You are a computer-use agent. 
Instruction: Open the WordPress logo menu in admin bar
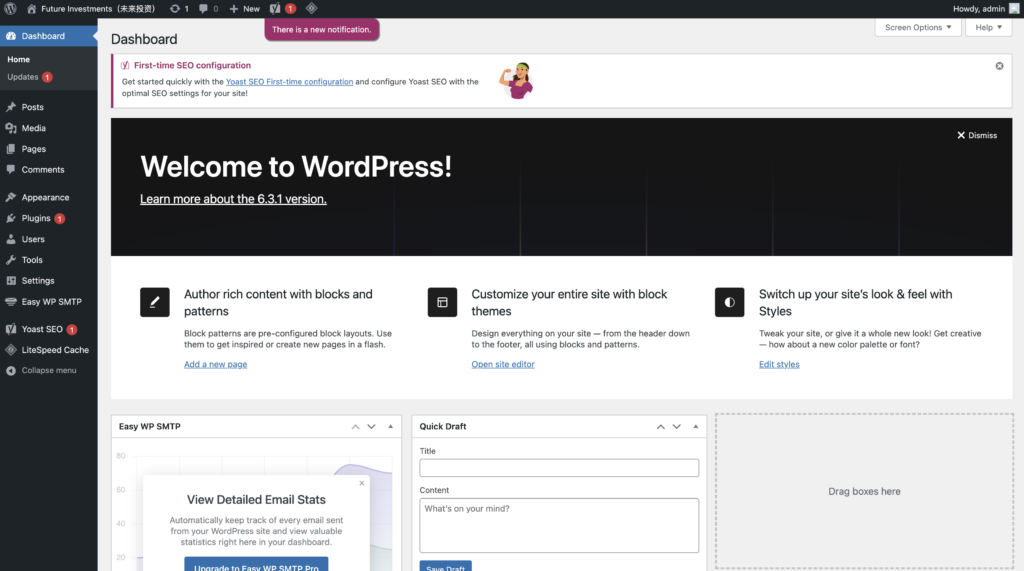tap(10, 8)
